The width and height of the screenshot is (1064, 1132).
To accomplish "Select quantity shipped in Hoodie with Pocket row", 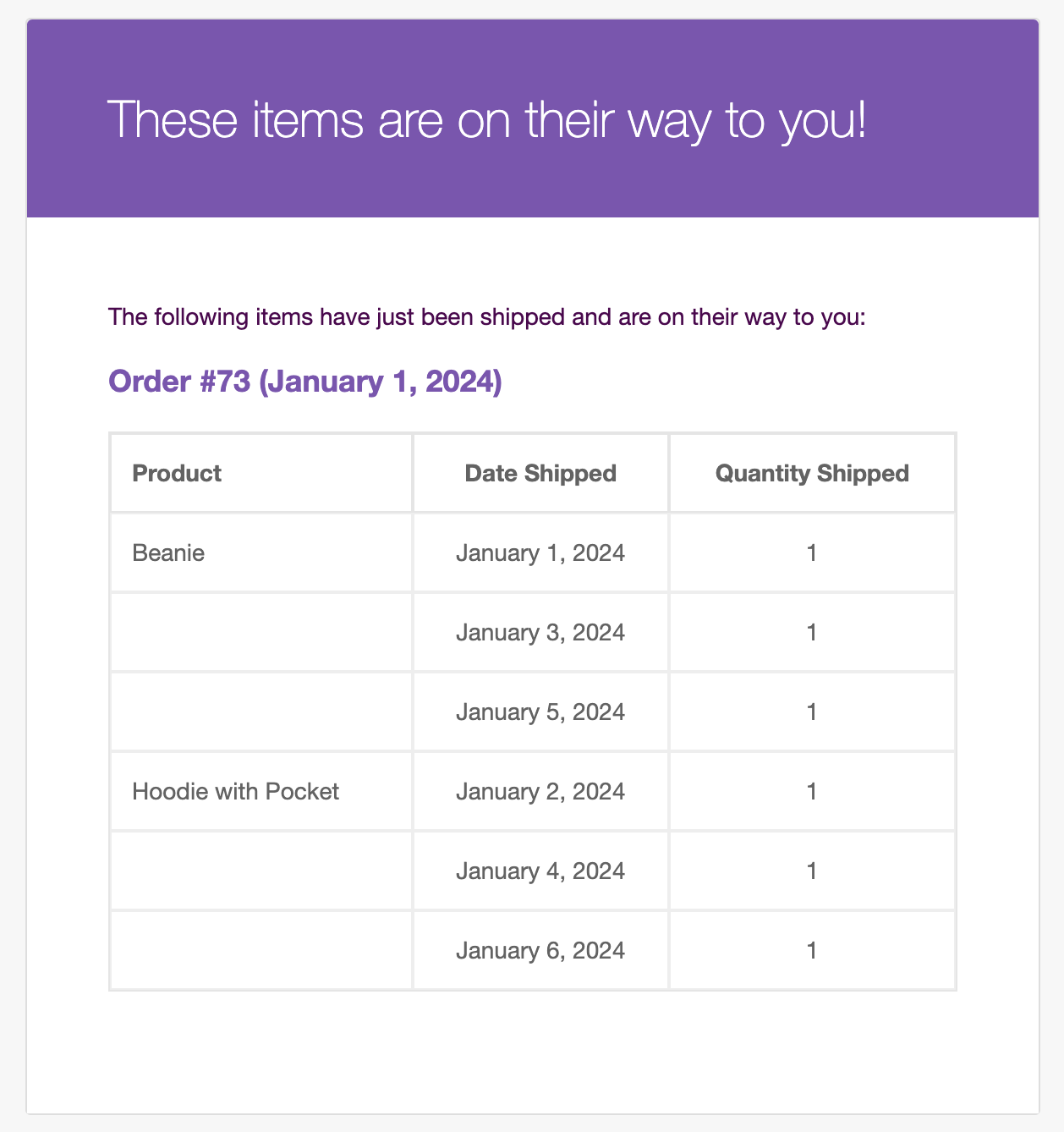I will 812,792.
